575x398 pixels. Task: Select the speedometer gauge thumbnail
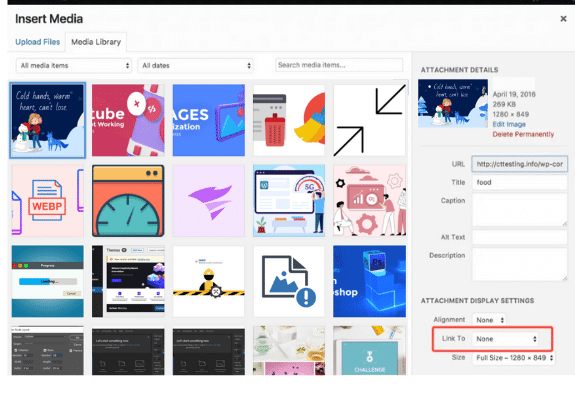[128, 201]
